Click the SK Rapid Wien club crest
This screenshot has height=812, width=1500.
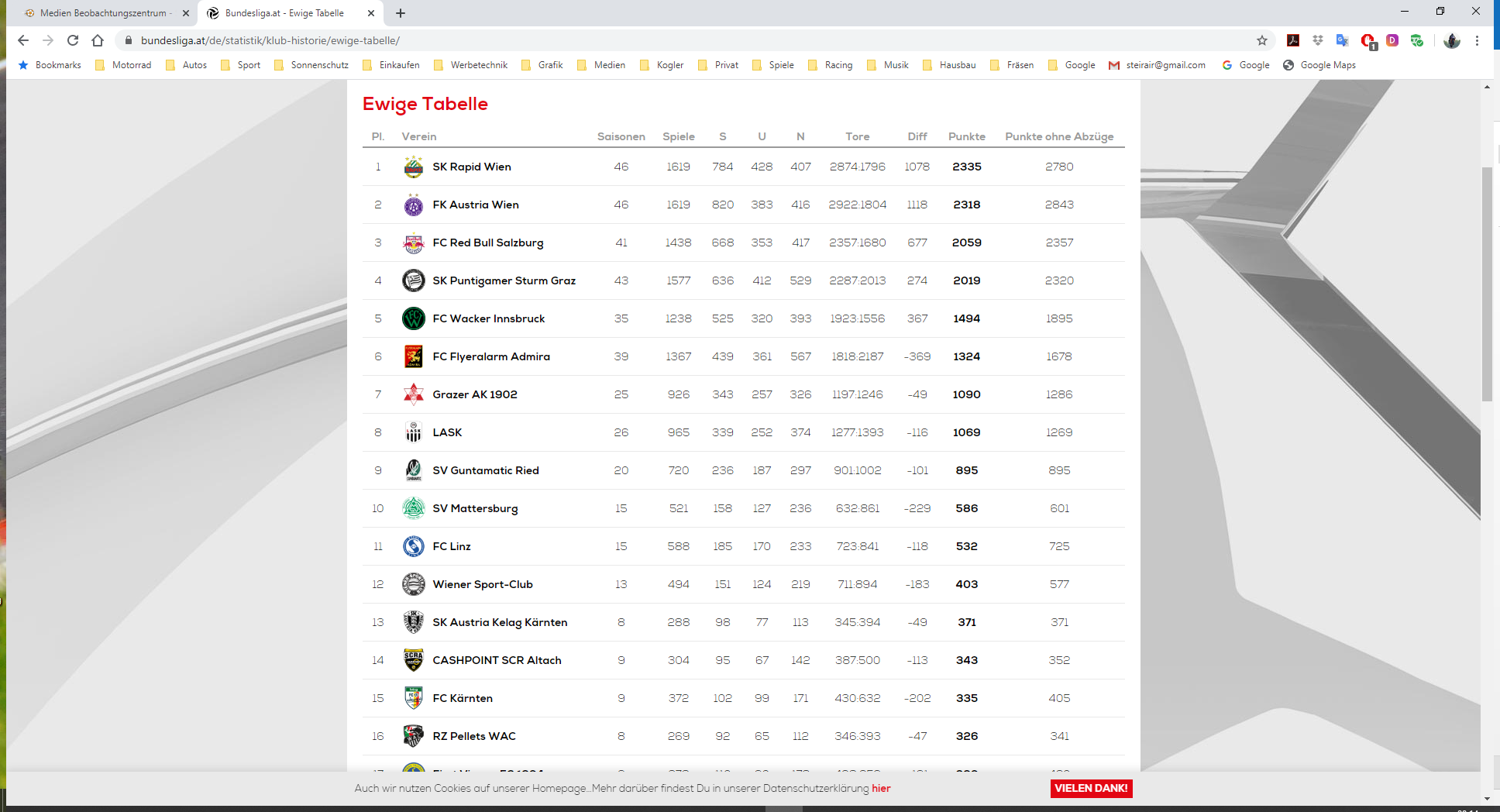click(x=414, y=167)
